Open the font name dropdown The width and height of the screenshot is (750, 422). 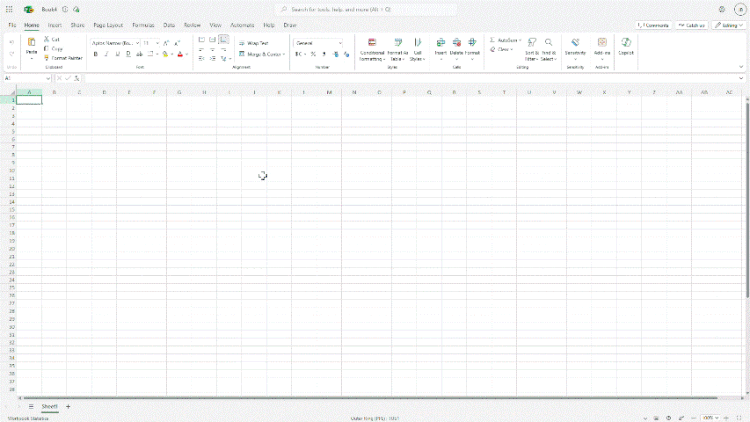(137, 43)
